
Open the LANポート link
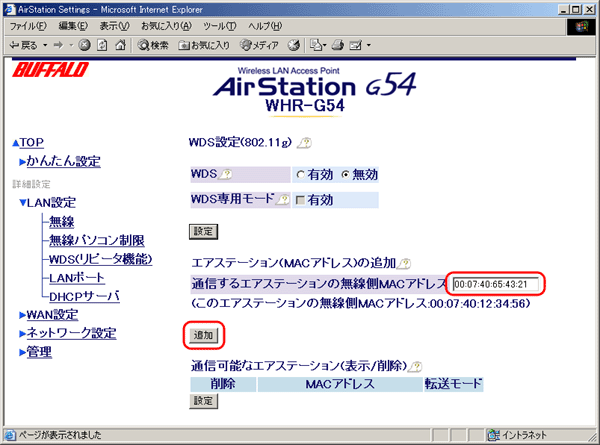pyautogui.click(x=77, y=278)
